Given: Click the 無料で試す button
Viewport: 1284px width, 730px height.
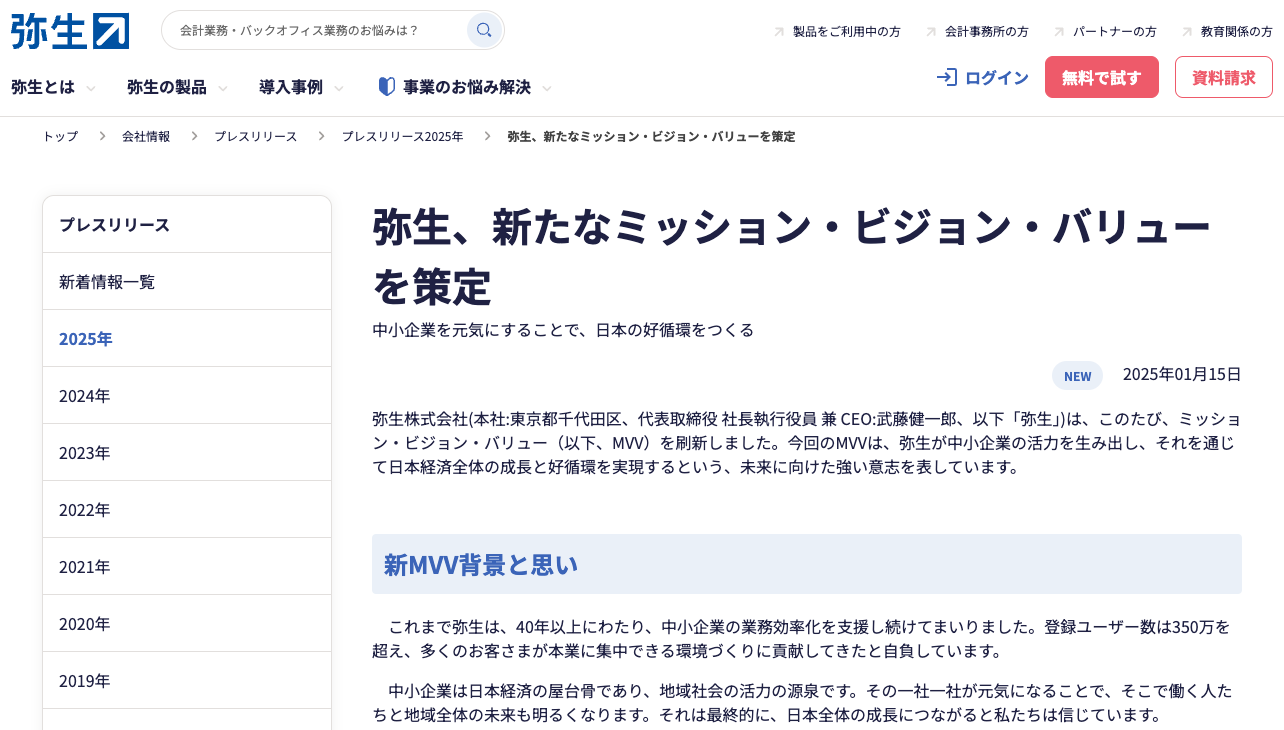Looking at the screenshot, I should (x=1102, y=77).
